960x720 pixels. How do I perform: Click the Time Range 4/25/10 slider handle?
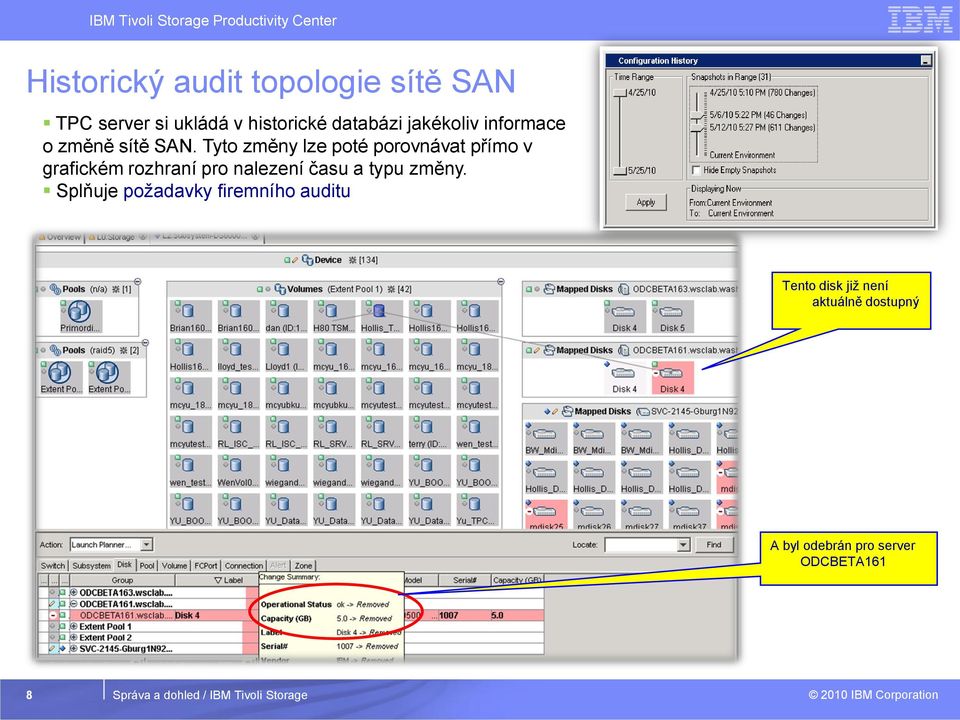(x=620, y=93)
